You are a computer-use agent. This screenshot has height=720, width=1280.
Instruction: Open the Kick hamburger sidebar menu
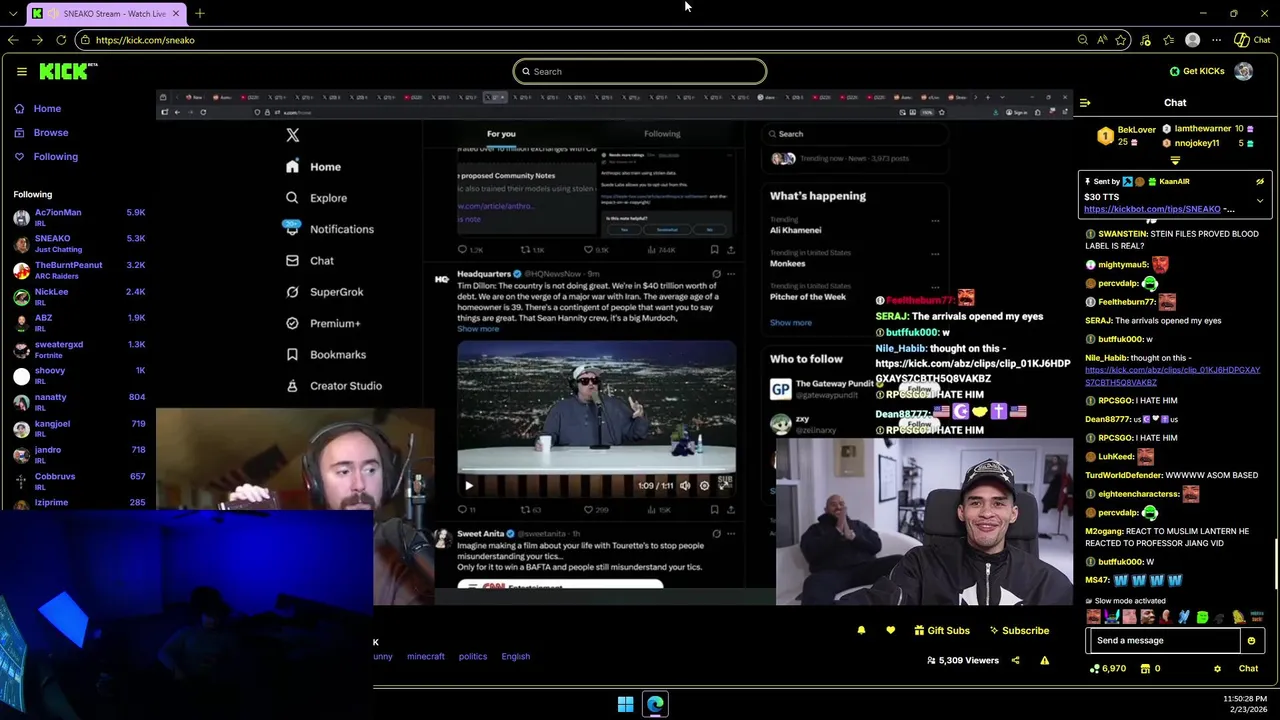click(x=21, y=71)
